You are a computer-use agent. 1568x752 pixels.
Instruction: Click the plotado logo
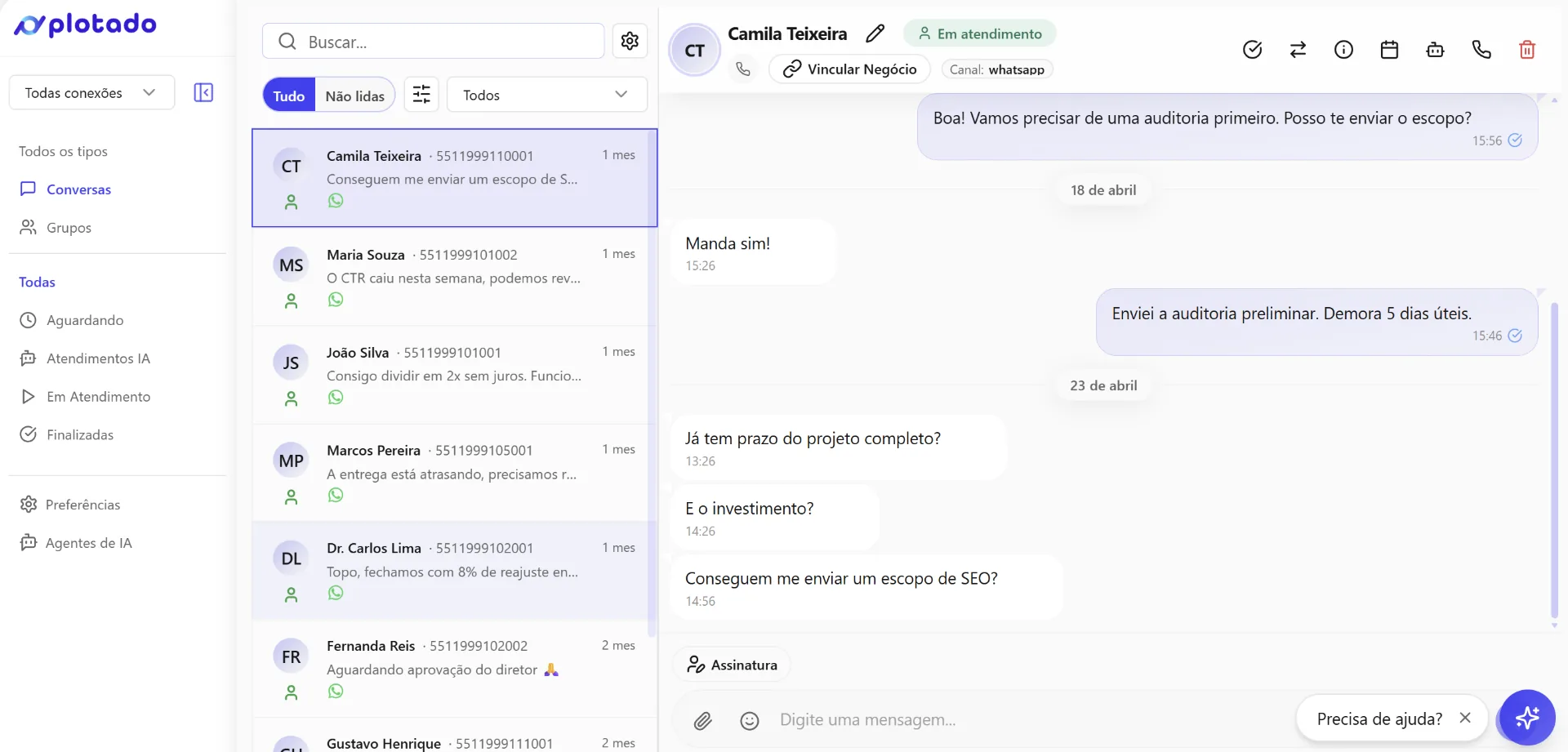(x=85, y=24)
